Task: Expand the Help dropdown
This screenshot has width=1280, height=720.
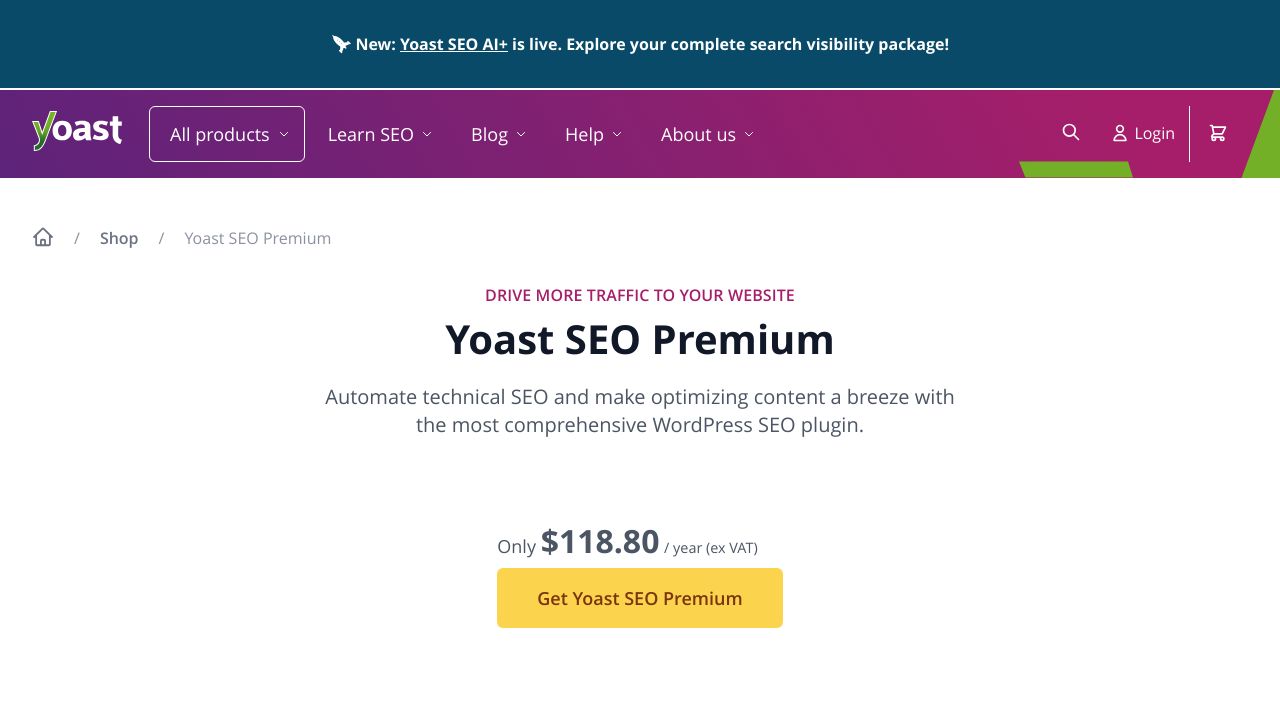Action: 617,134
